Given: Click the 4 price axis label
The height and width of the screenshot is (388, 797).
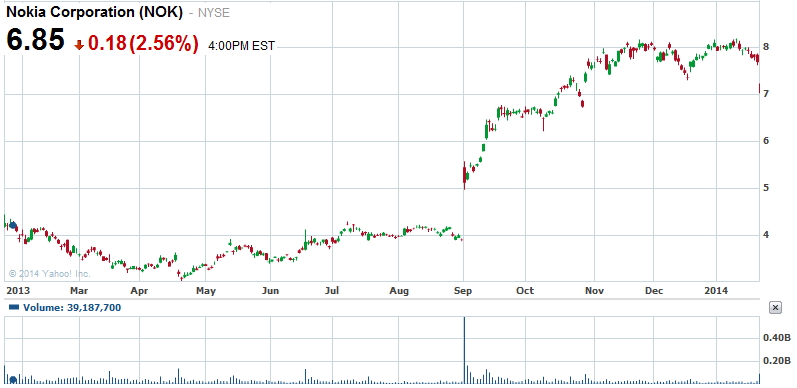Looking at the screenshot, I should 765,235.
